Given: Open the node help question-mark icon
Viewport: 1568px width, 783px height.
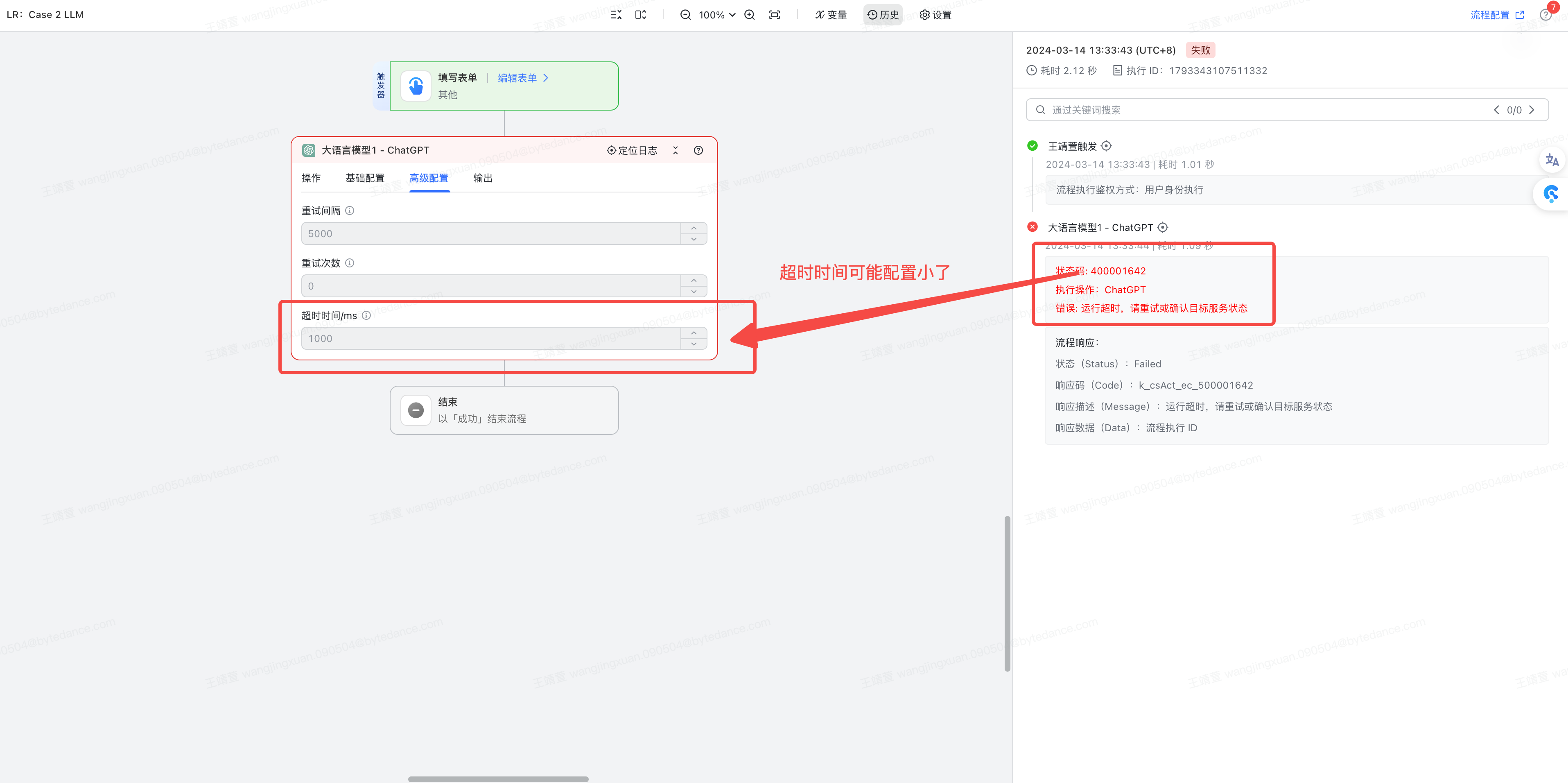Looking at the screenshot, I should tap(698, 150).
